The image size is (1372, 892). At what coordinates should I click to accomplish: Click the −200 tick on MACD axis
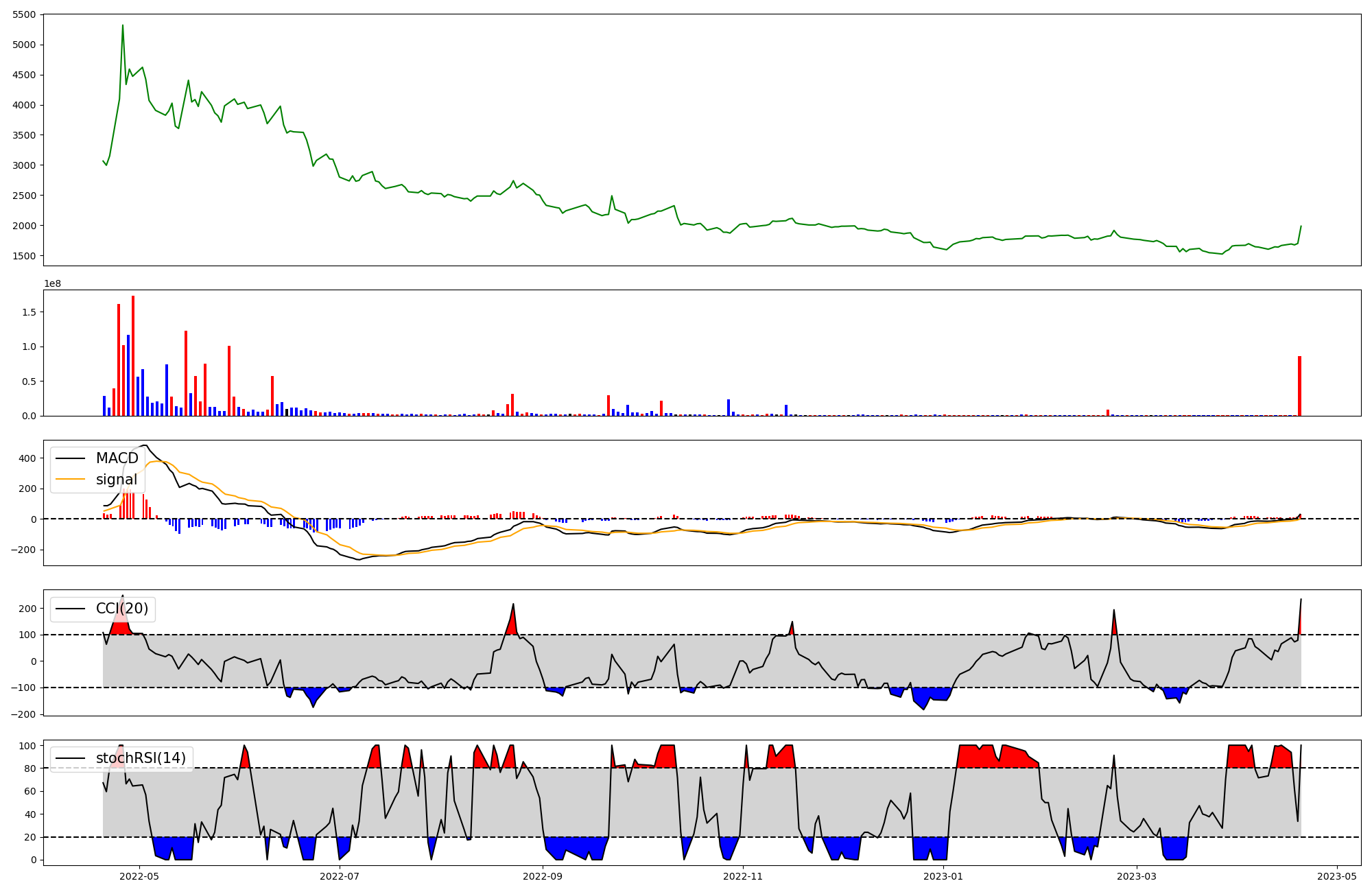24,550
